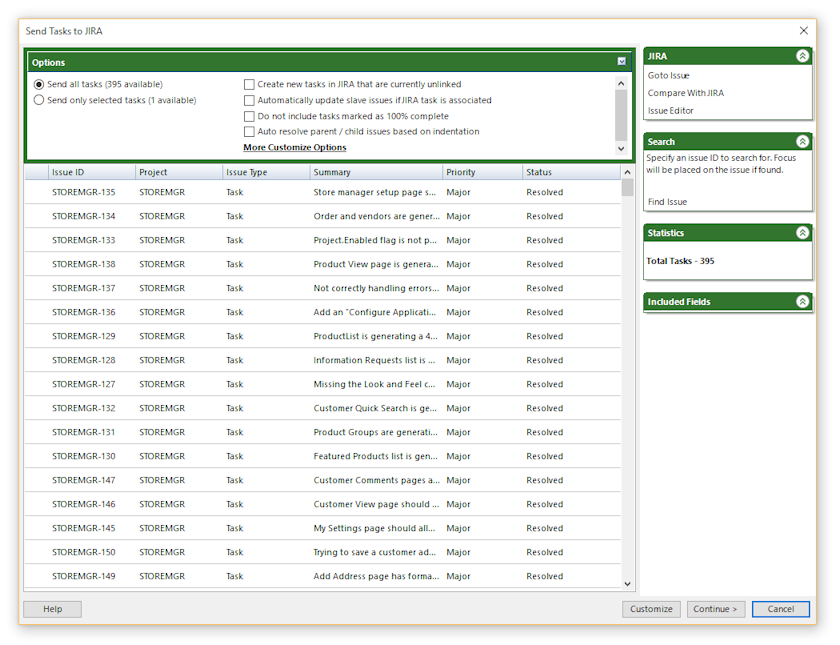Click summary 'Trying to save a customer ad...'
The width and height of the screenshot is (840, 645).
(x=375, y=552)
